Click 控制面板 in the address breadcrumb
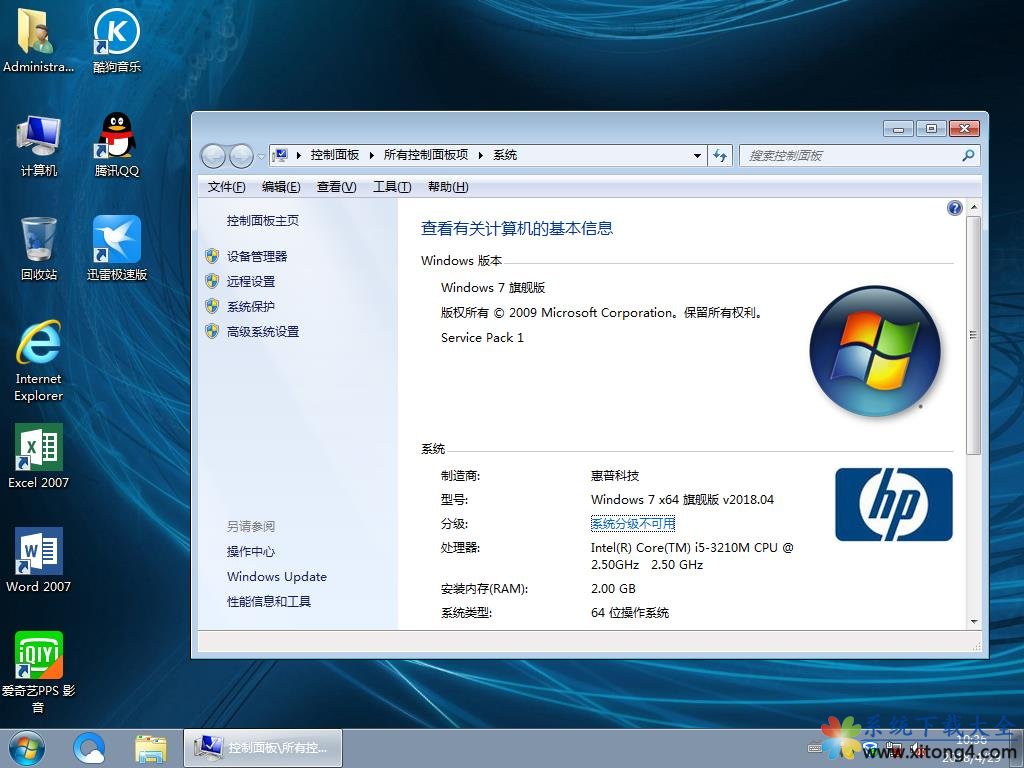This screenshot has height=768, width=1024. pos(335,155)
